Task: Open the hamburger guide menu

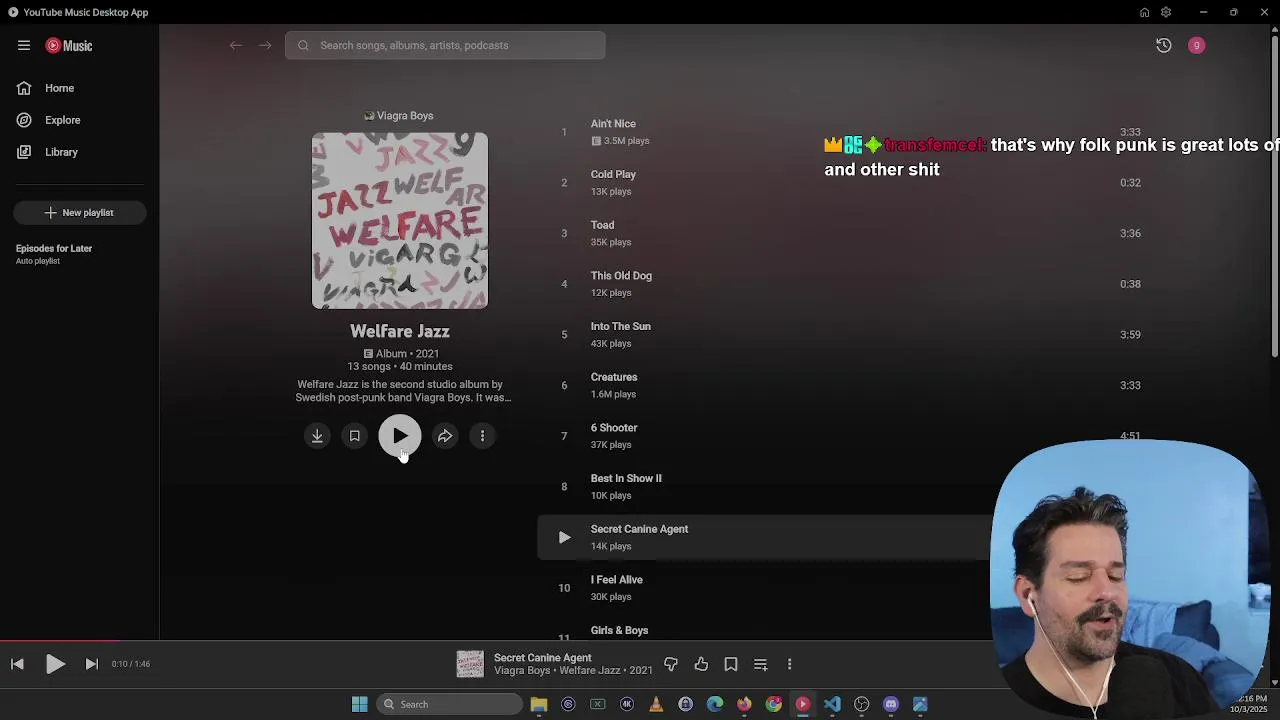Action: (24, 45)
